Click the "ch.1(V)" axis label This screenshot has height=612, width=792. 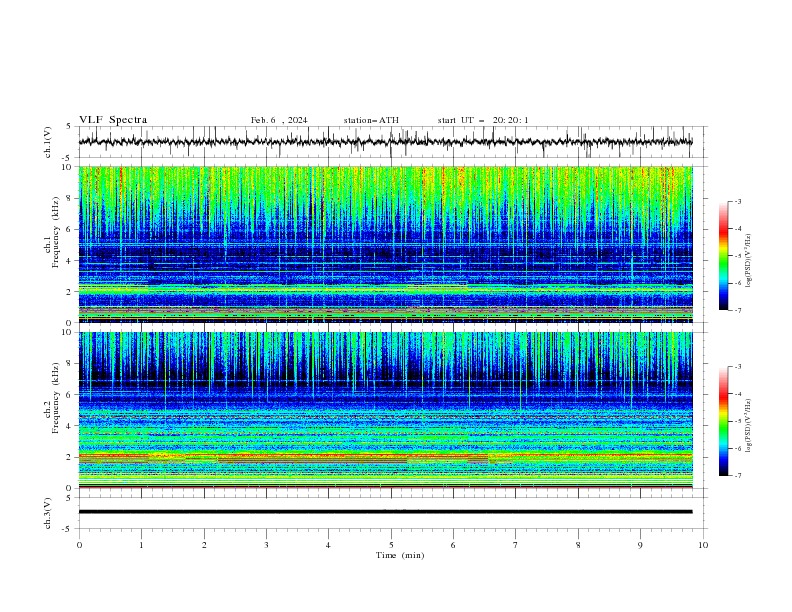[48, 142]
